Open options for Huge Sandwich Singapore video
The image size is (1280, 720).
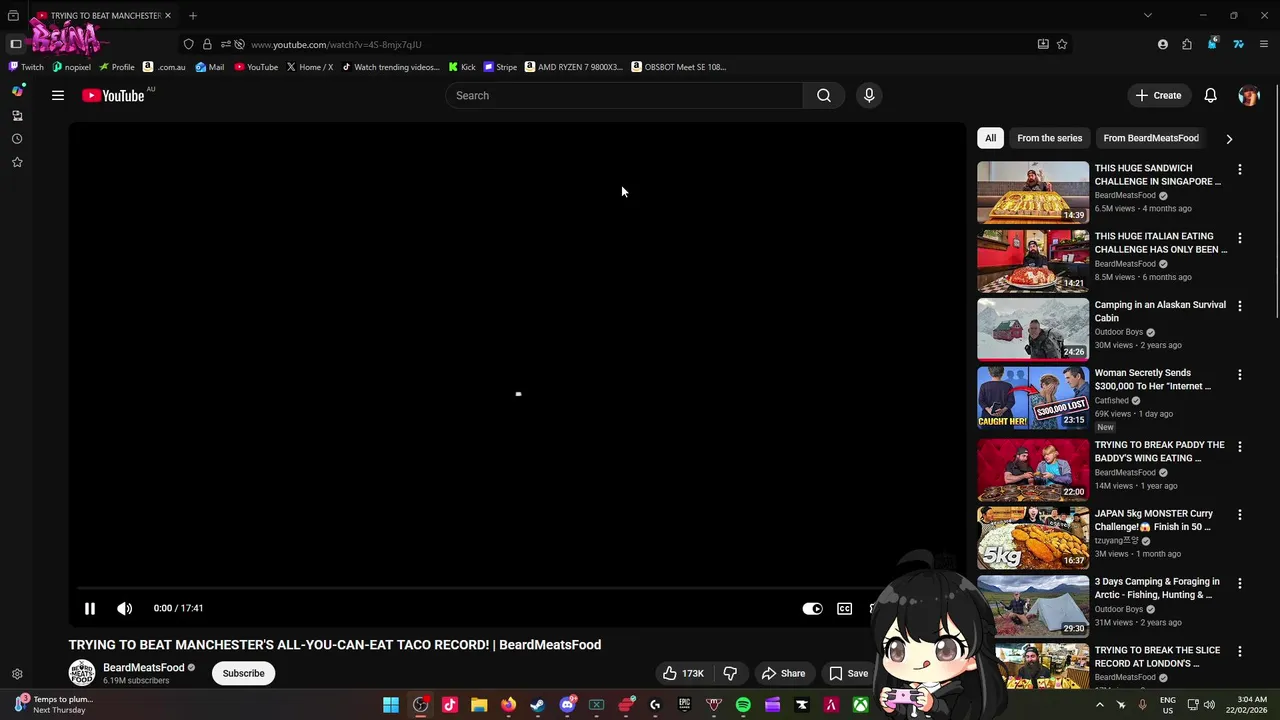(1239, 169)
